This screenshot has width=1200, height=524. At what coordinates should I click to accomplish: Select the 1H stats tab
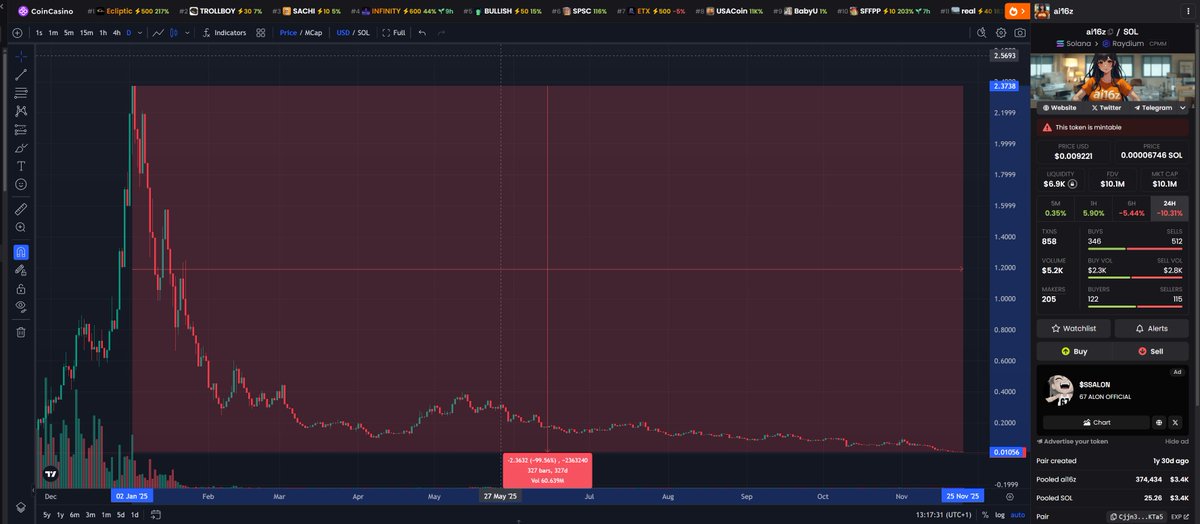1095,208
